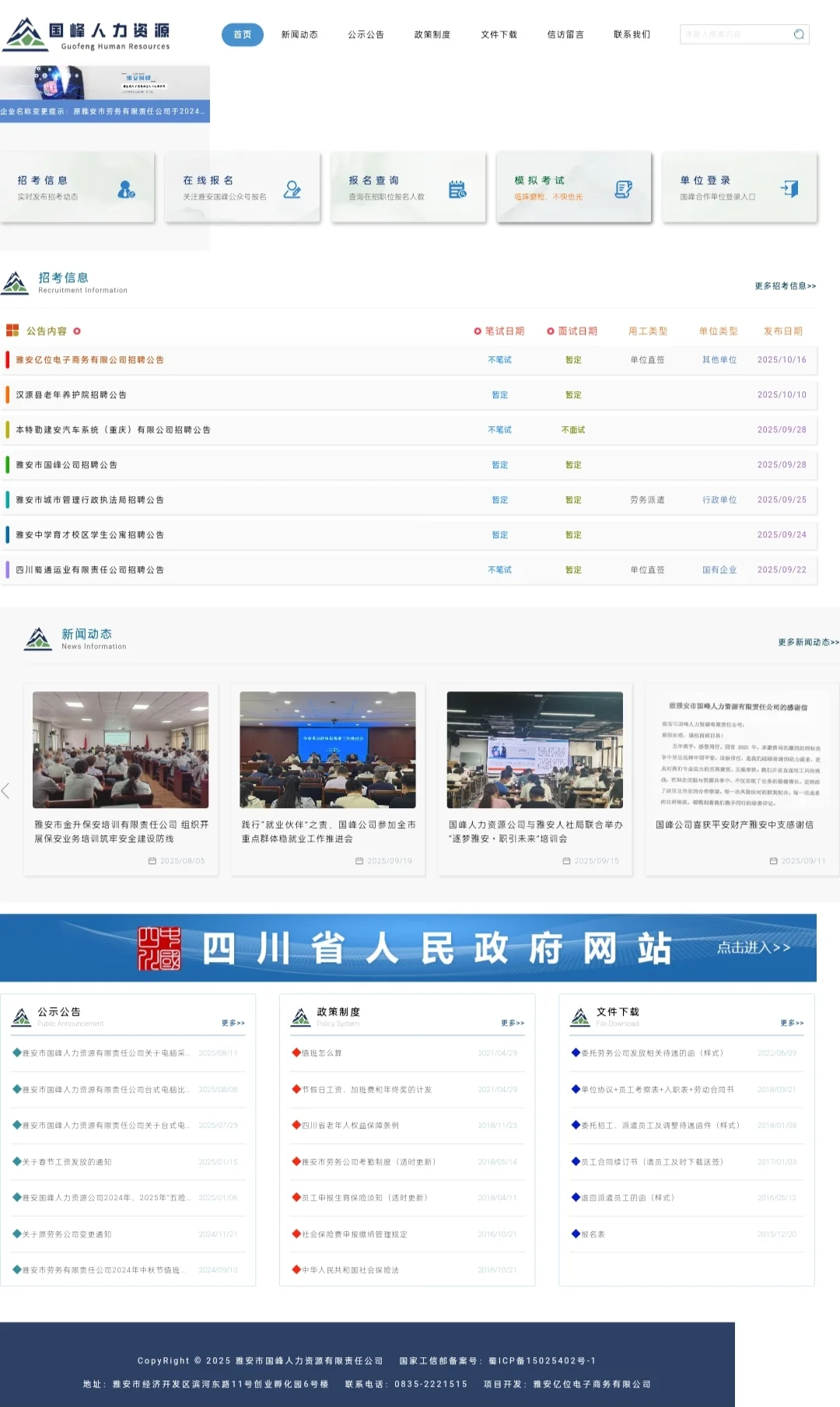
Task: Click calendar icon next to 2025/08/05
Action: click(x=152, y=861)
